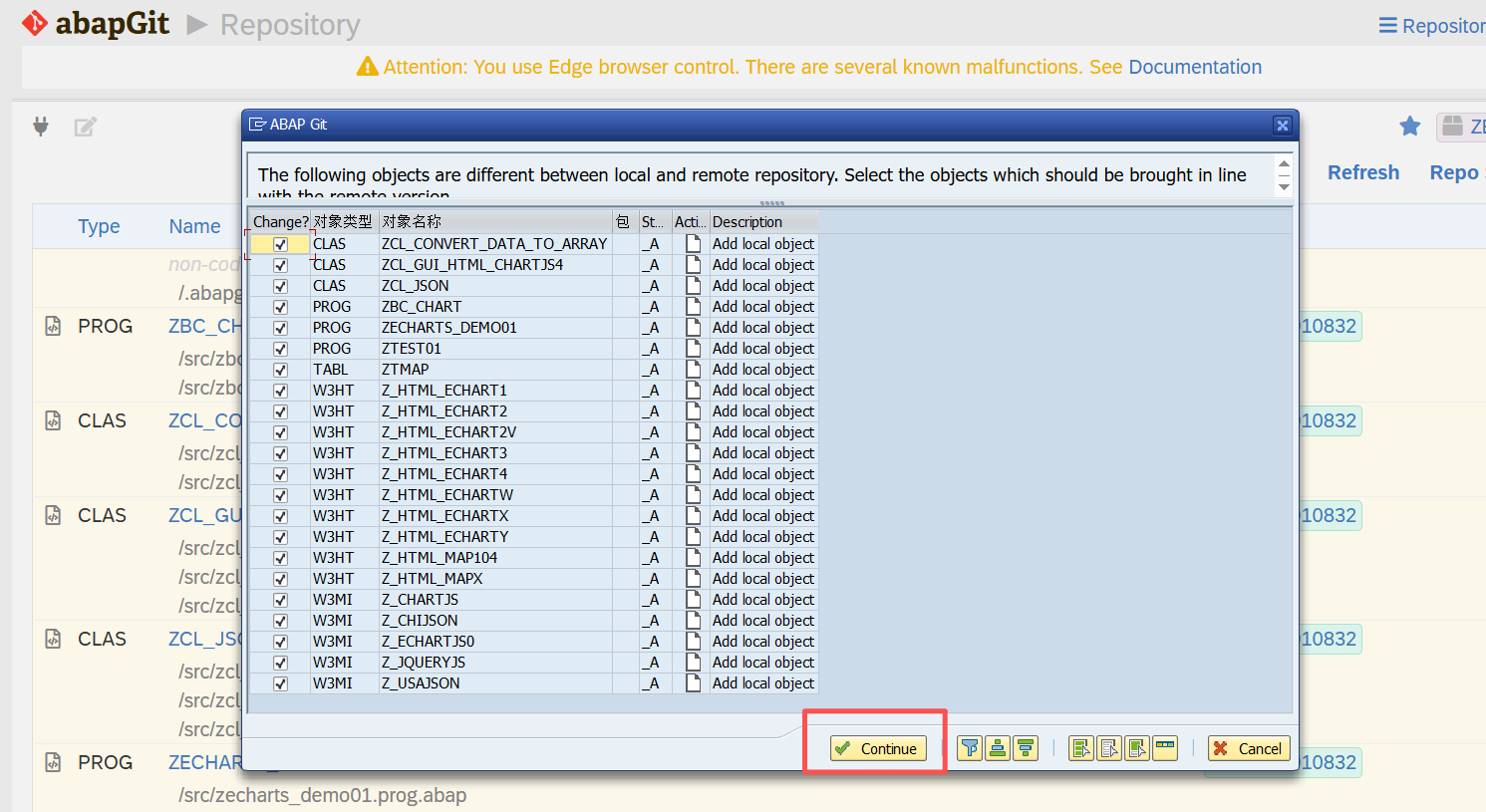
Task: Click the Z_HTML_ECHART2V object name cell
Action: (x=495, y=432)
